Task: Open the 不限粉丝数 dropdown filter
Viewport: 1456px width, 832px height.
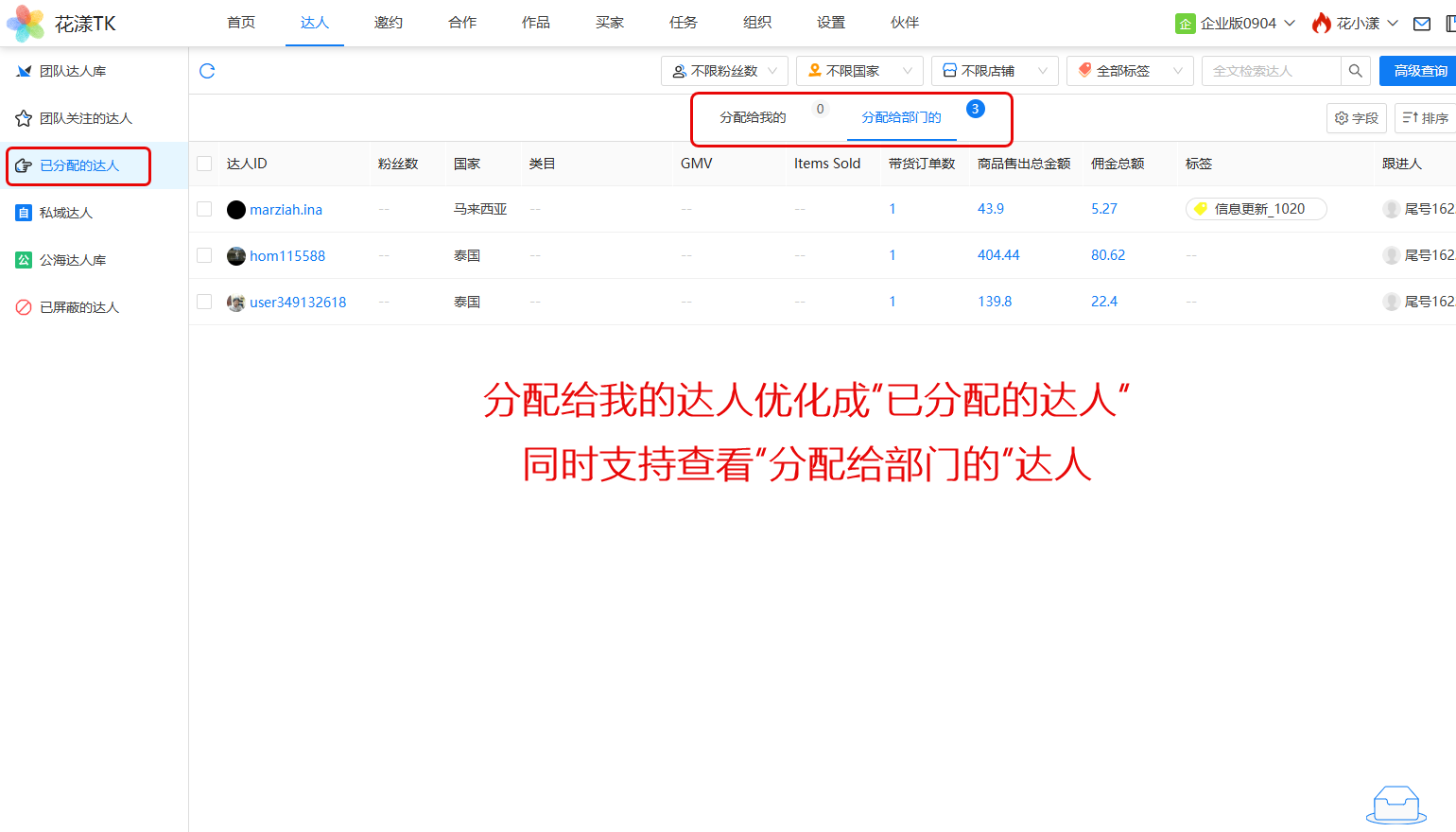Action: 723,71
